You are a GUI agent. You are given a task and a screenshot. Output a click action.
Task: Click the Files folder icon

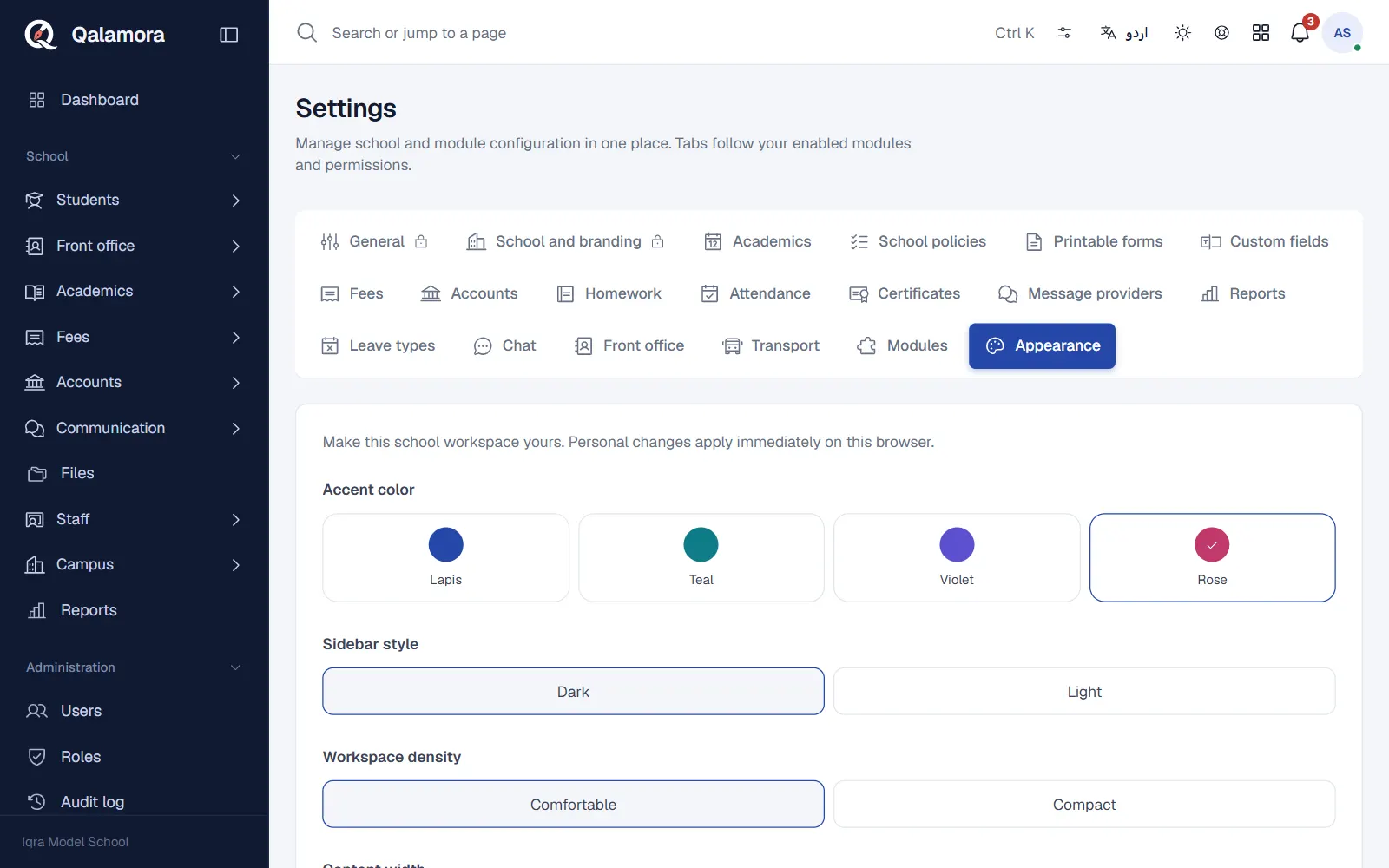pos(36,474)
